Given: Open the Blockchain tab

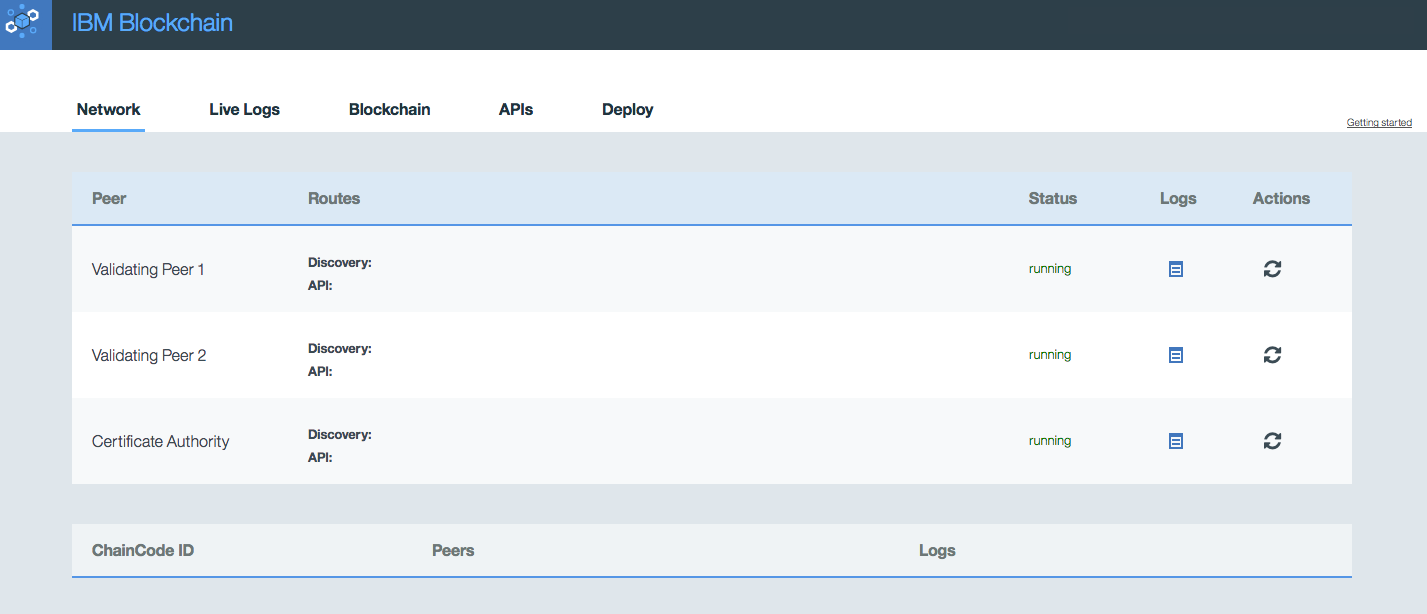Looking at the screenshot, I should (389, 110).
